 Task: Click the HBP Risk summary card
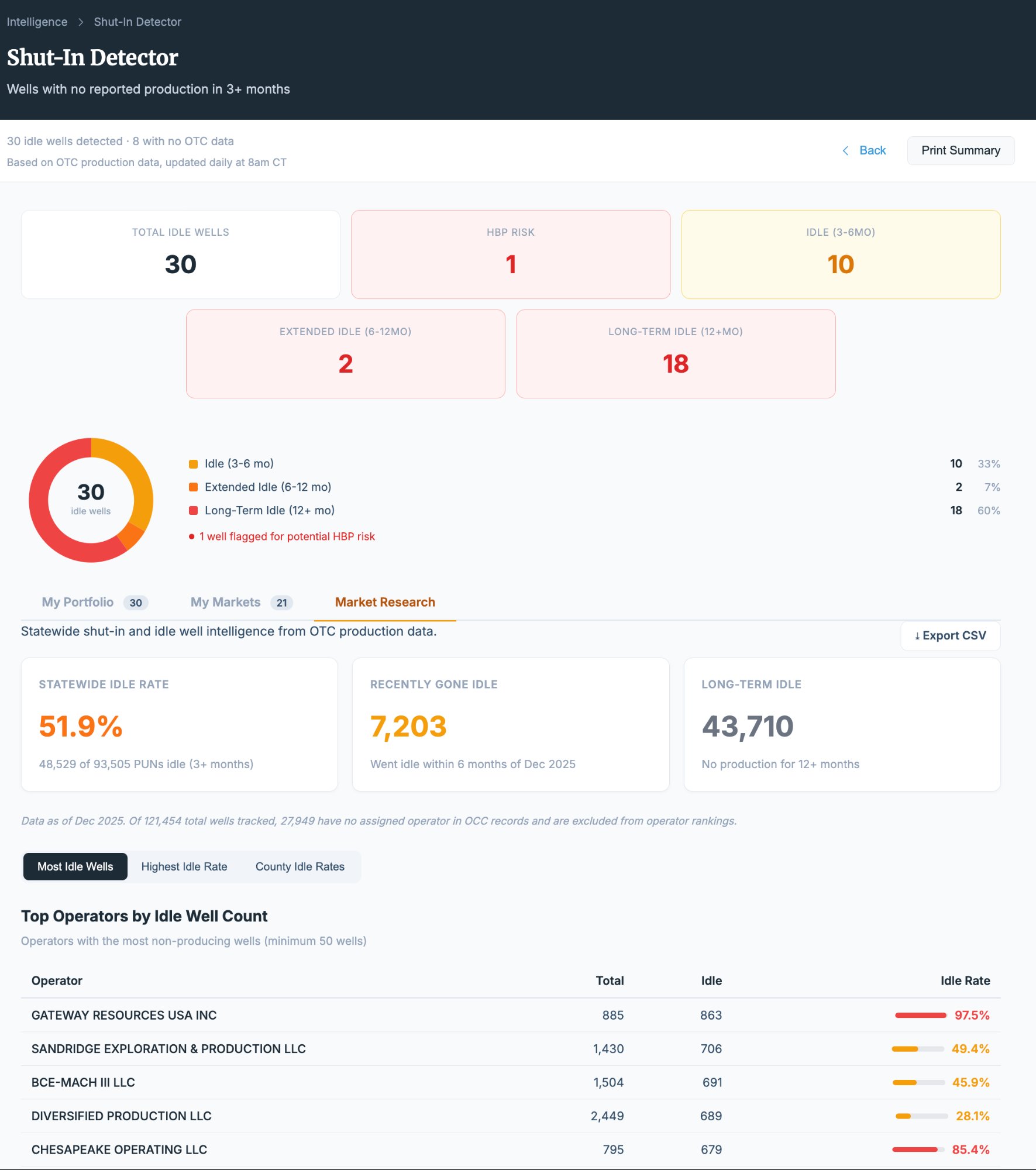[510, 254]
